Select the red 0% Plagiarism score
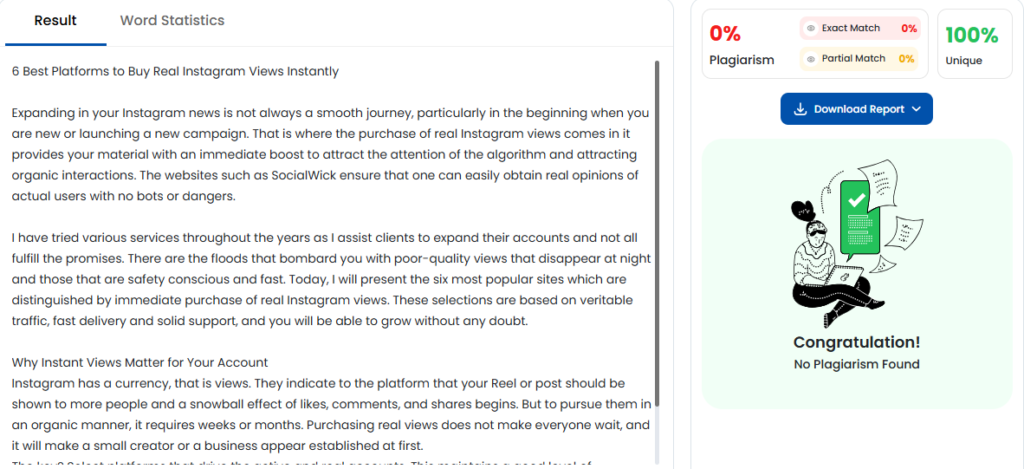The height and width of the screenshot is (469, 1024). click(x=725, y=34)
